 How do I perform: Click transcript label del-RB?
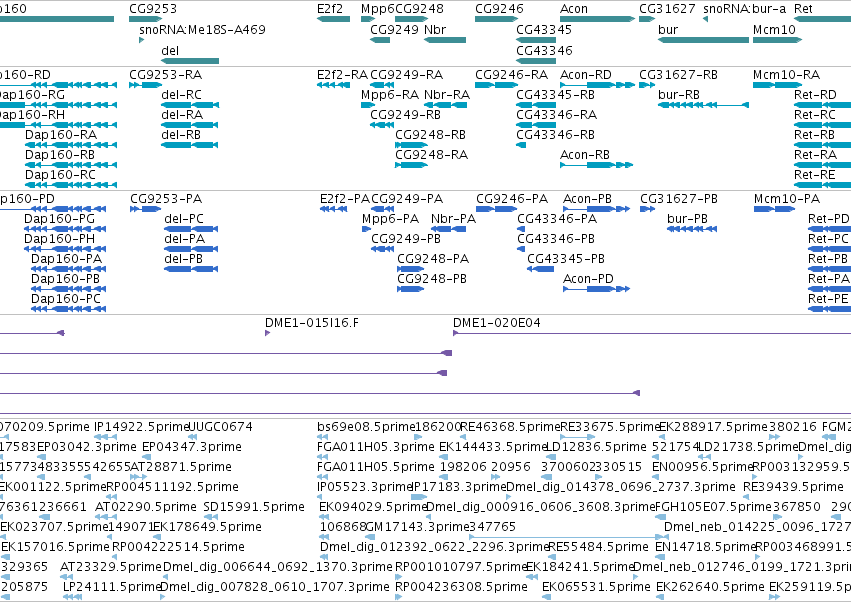tap(181, 135)
